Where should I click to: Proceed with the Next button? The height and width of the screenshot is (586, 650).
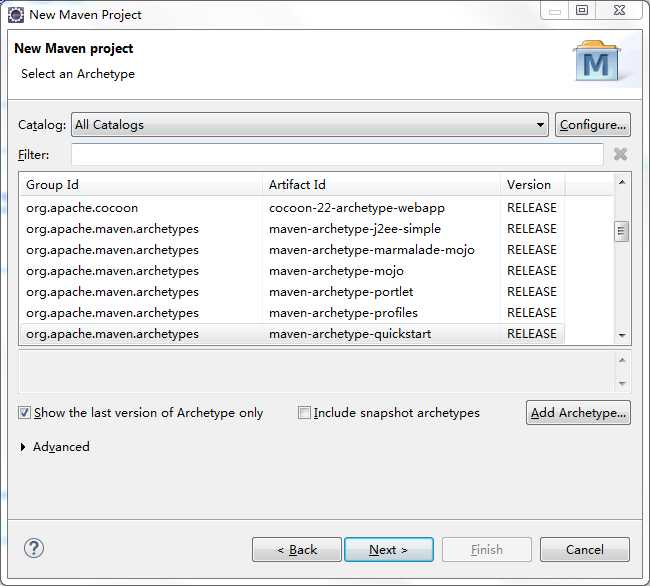click(389, 550)
